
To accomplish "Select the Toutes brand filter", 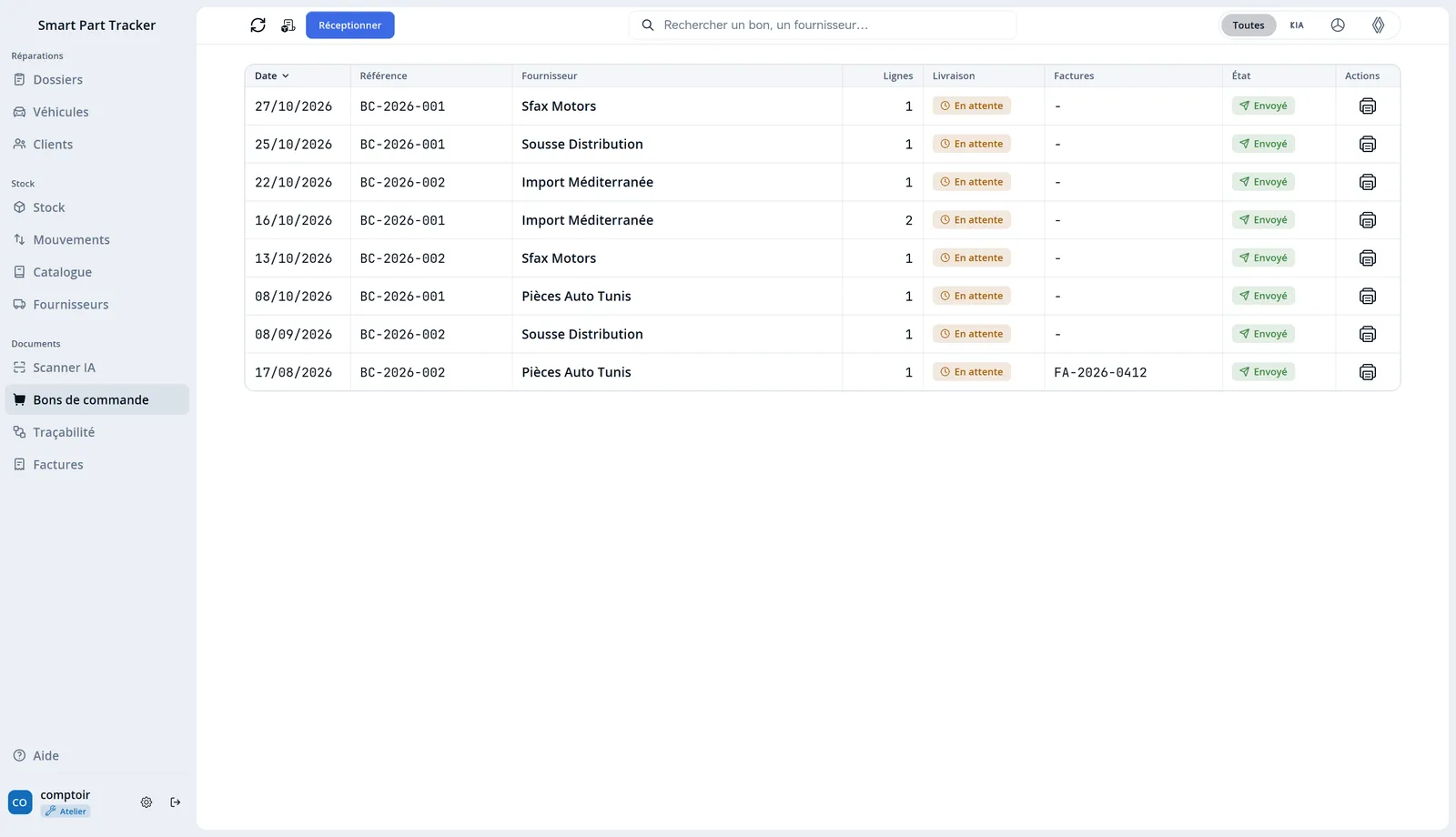I will [x=1249, y=25].
